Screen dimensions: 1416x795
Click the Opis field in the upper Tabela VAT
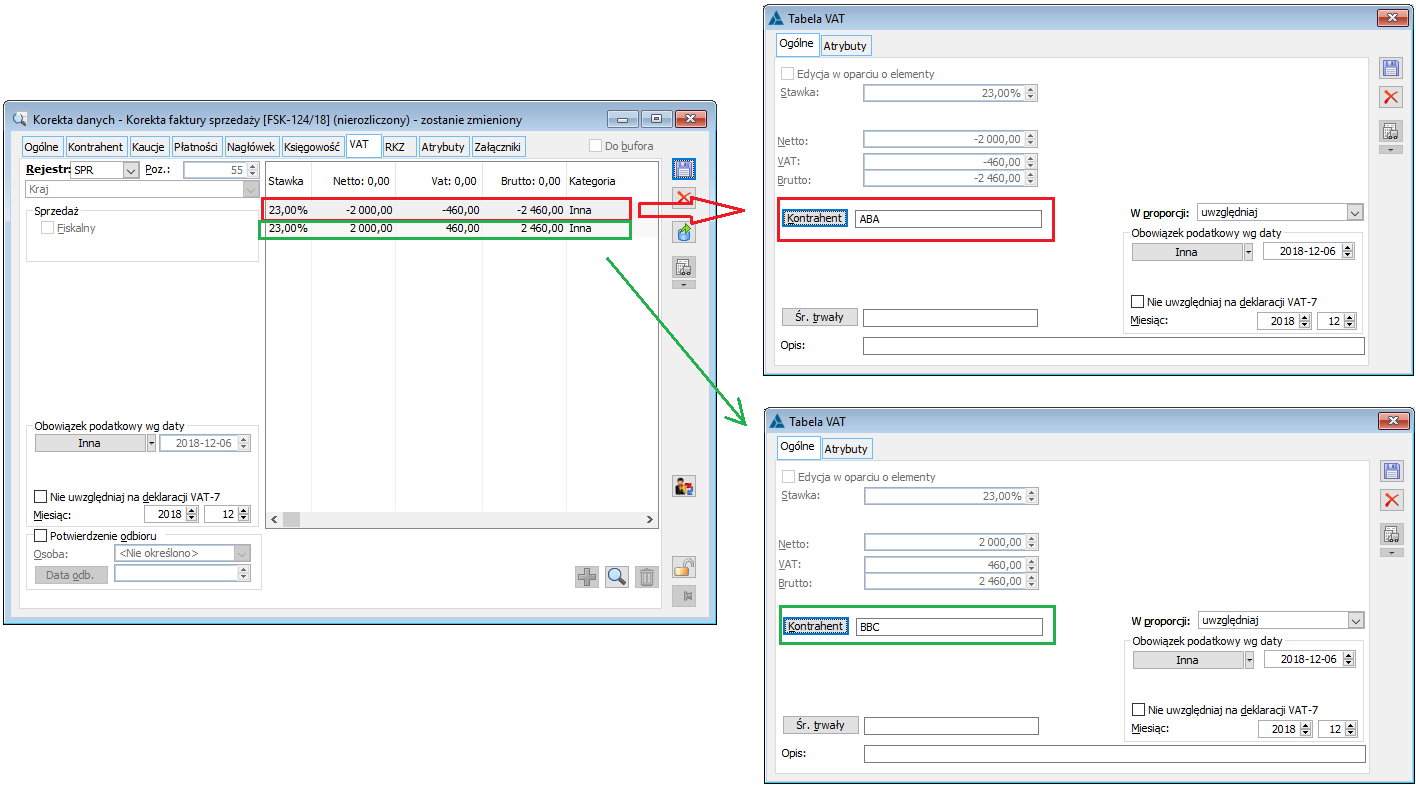1113,346
